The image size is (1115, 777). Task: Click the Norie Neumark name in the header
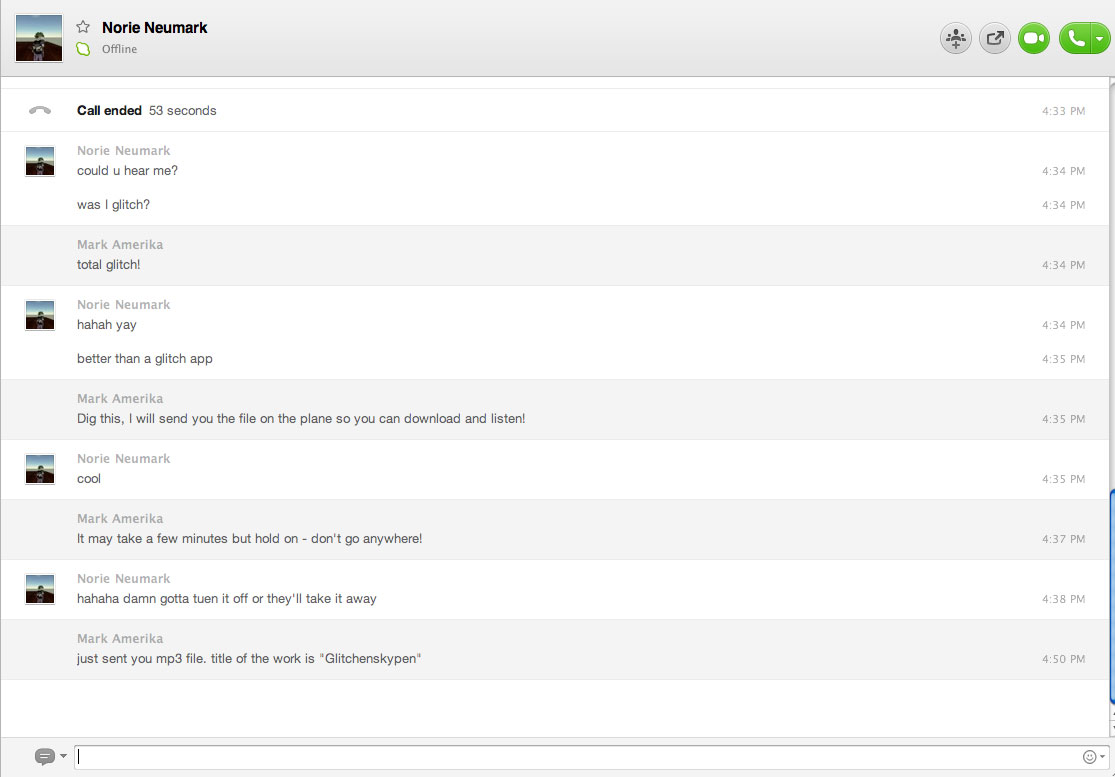(x=155, y=28)
